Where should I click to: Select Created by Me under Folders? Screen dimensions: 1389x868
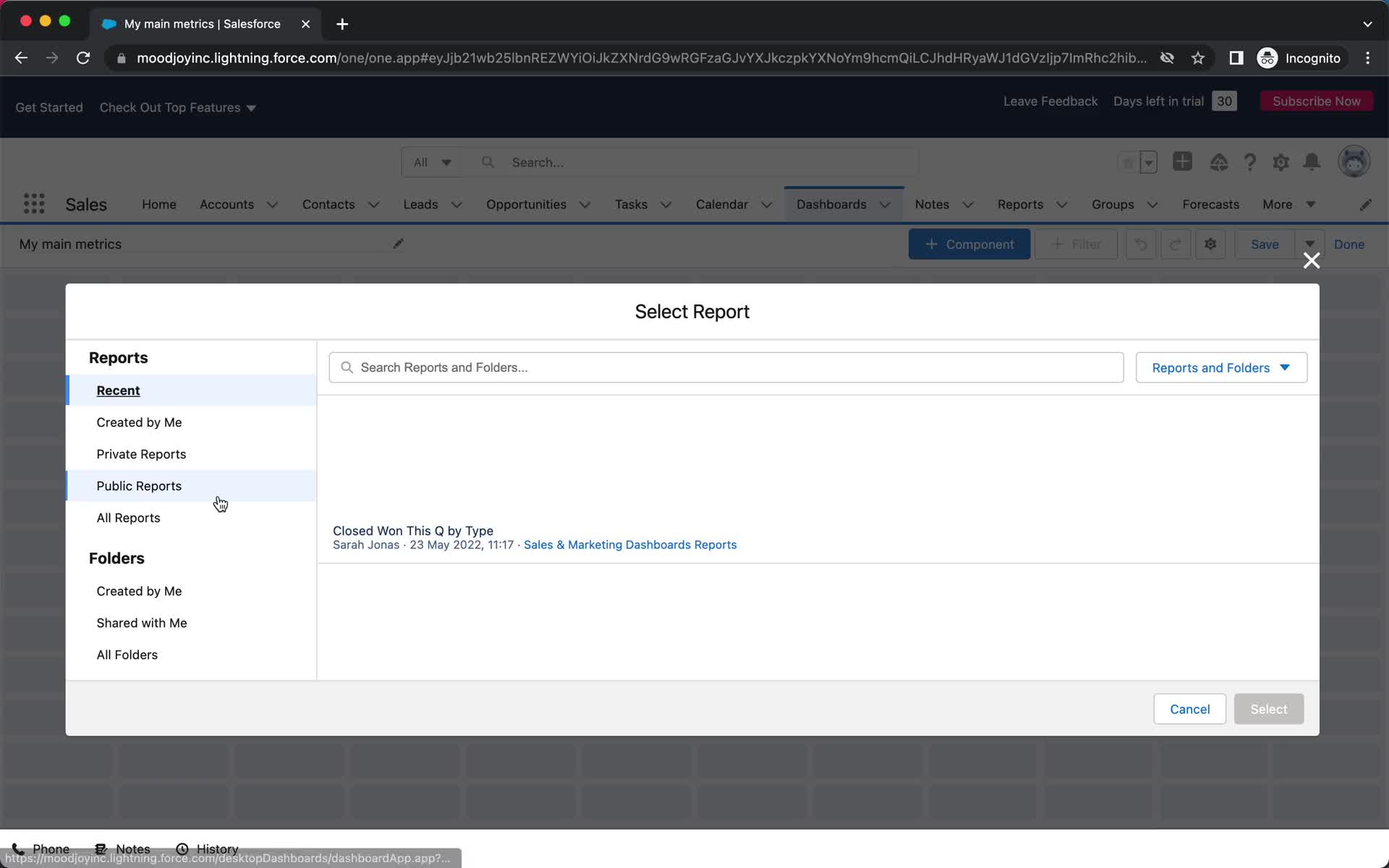coord(191,591)
